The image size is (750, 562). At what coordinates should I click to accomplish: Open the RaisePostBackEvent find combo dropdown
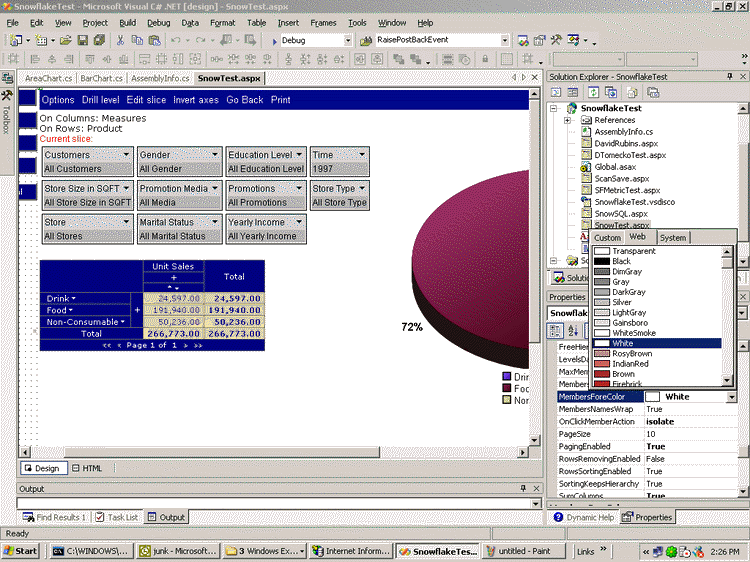tap(505, 41)
